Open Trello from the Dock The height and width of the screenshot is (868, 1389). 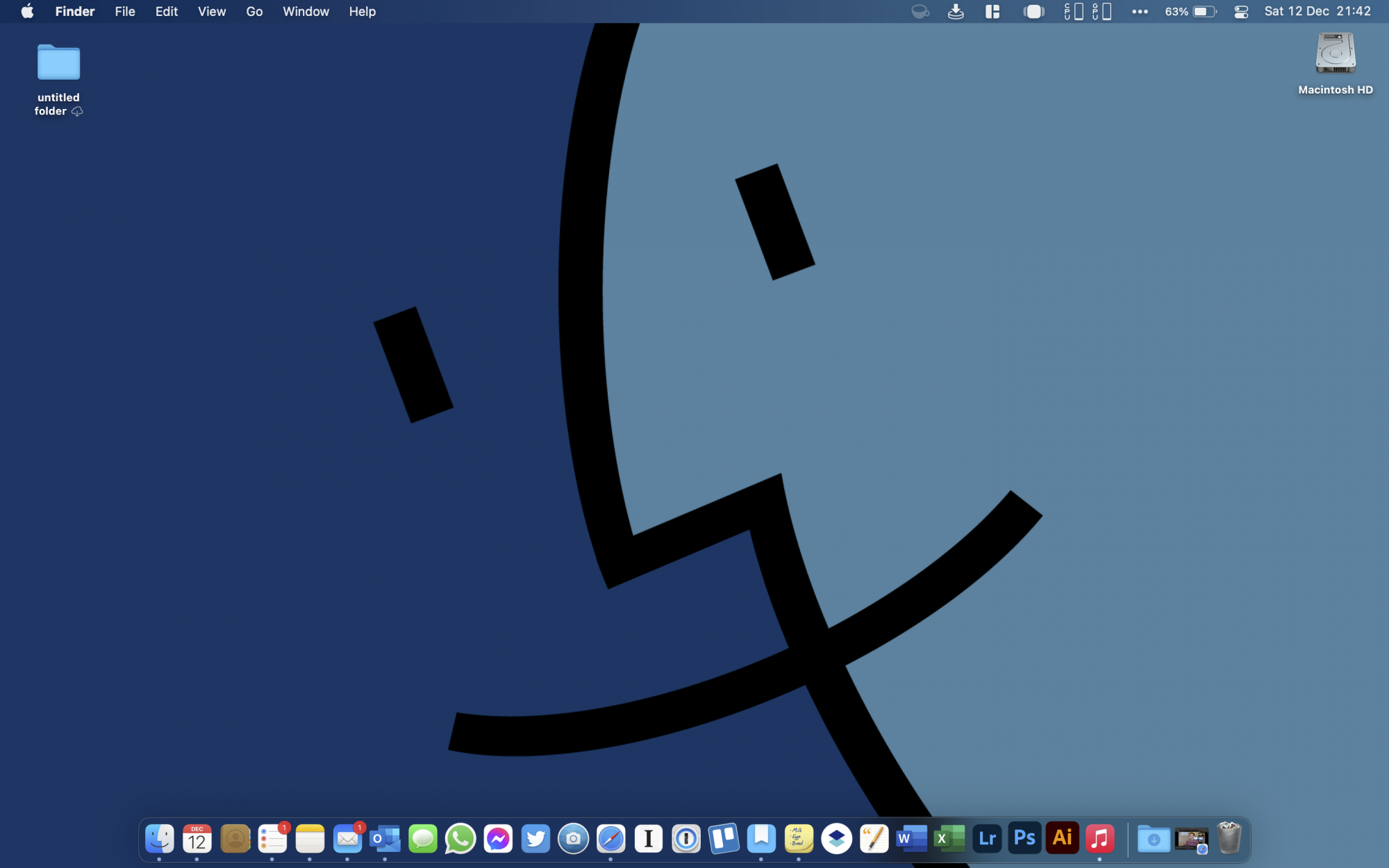pos(724,838)
